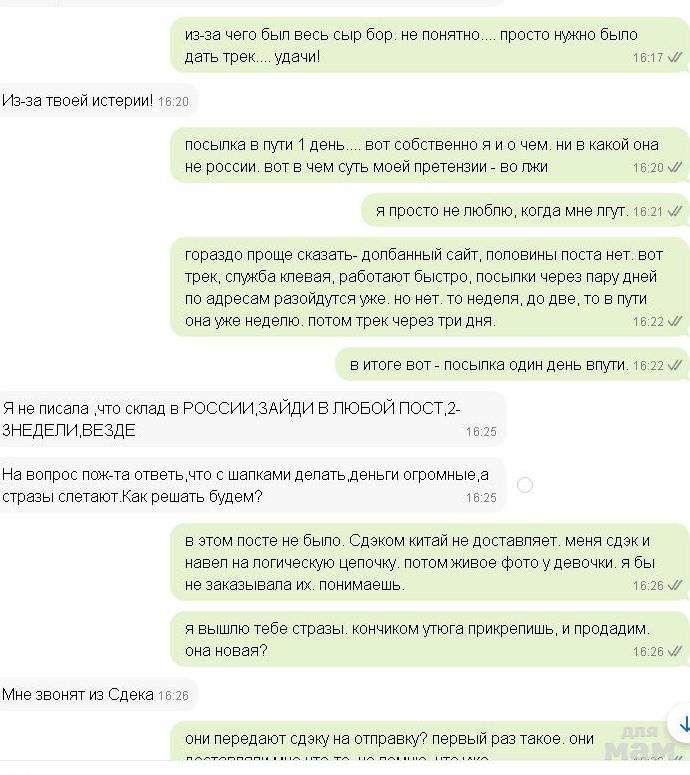
Task: Click the scroll-to-bottom arrow button
Action: 681,725
